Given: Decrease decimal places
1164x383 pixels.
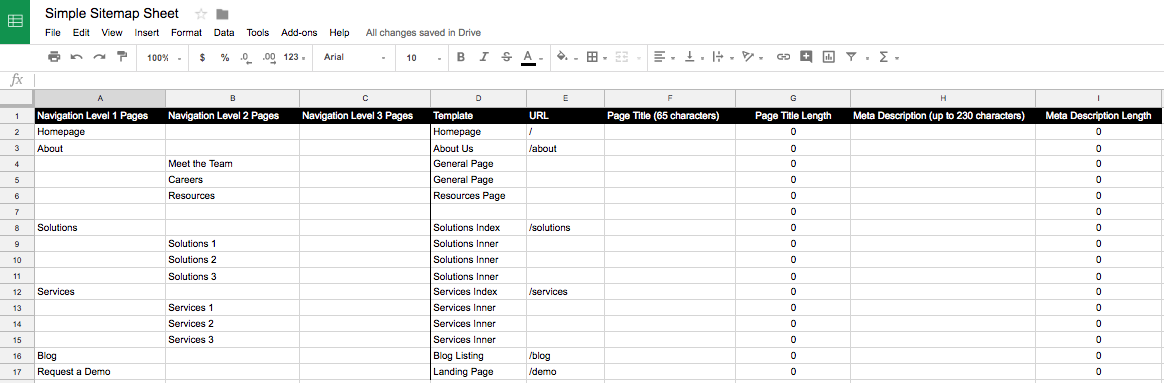Looking at the screenshot, I should coord(246,57).
